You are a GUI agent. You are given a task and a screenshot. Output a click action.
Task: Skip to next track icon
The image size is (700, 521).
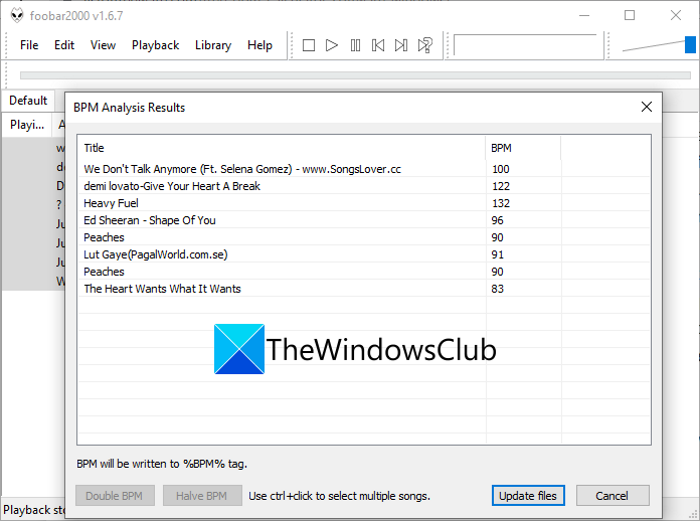click(401, 45)
